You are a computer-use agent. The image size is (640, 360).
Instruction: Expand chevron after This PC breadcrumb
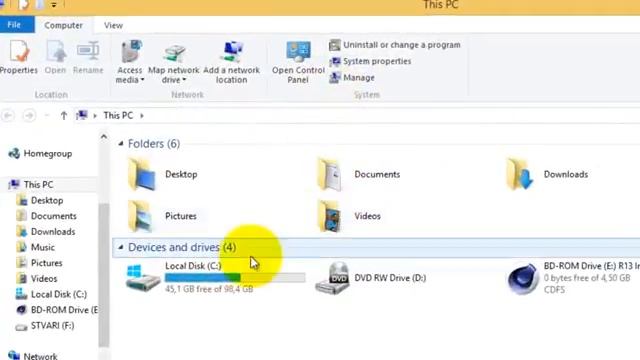pos(142,116)
